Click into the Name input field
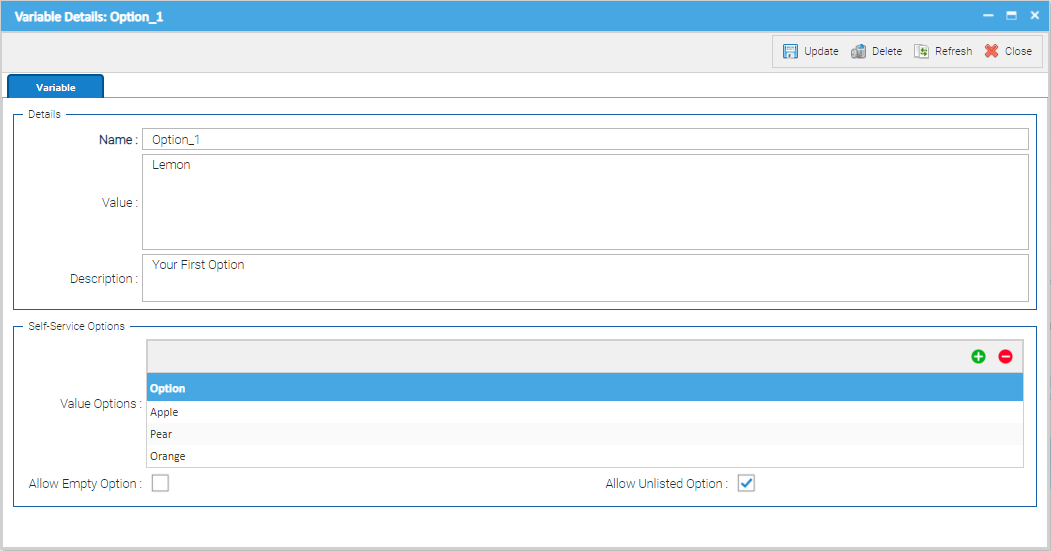Image resolution: width=1051 pixels, height=551 pixels. [585, 140]
